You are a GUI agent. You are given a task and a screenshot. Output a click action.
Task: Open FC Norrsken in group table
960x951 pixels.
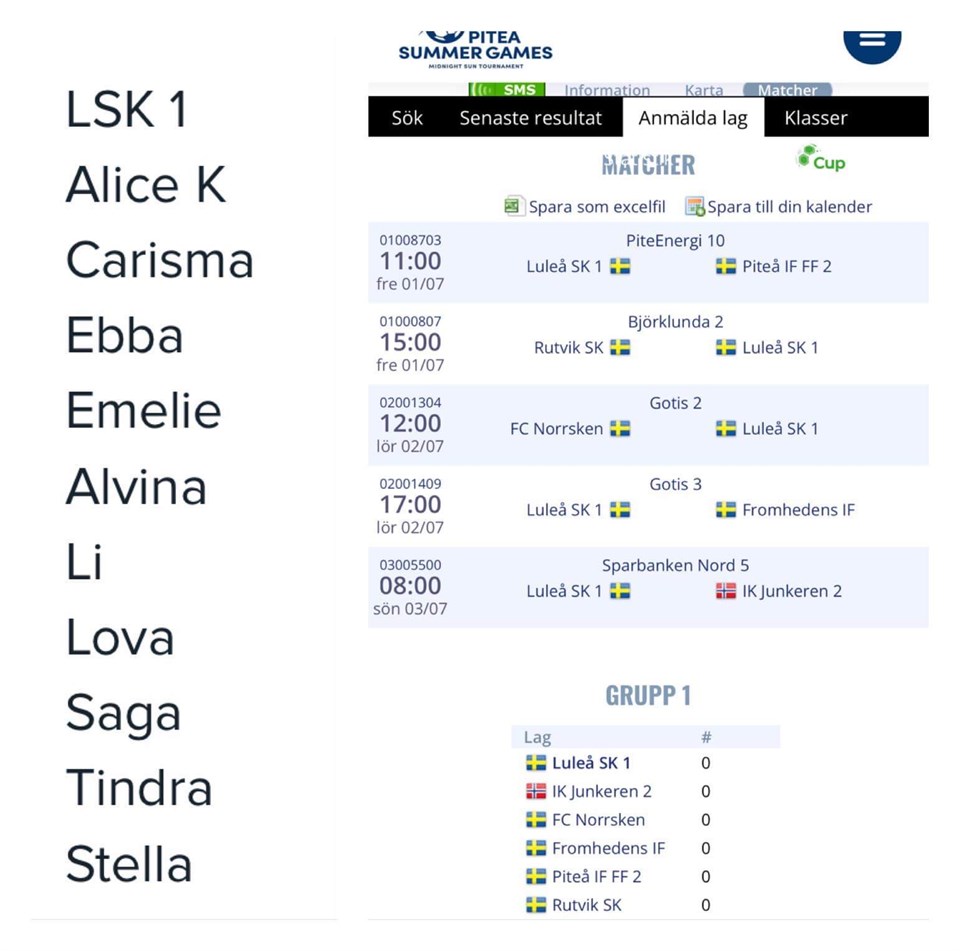tap(598, 820)
